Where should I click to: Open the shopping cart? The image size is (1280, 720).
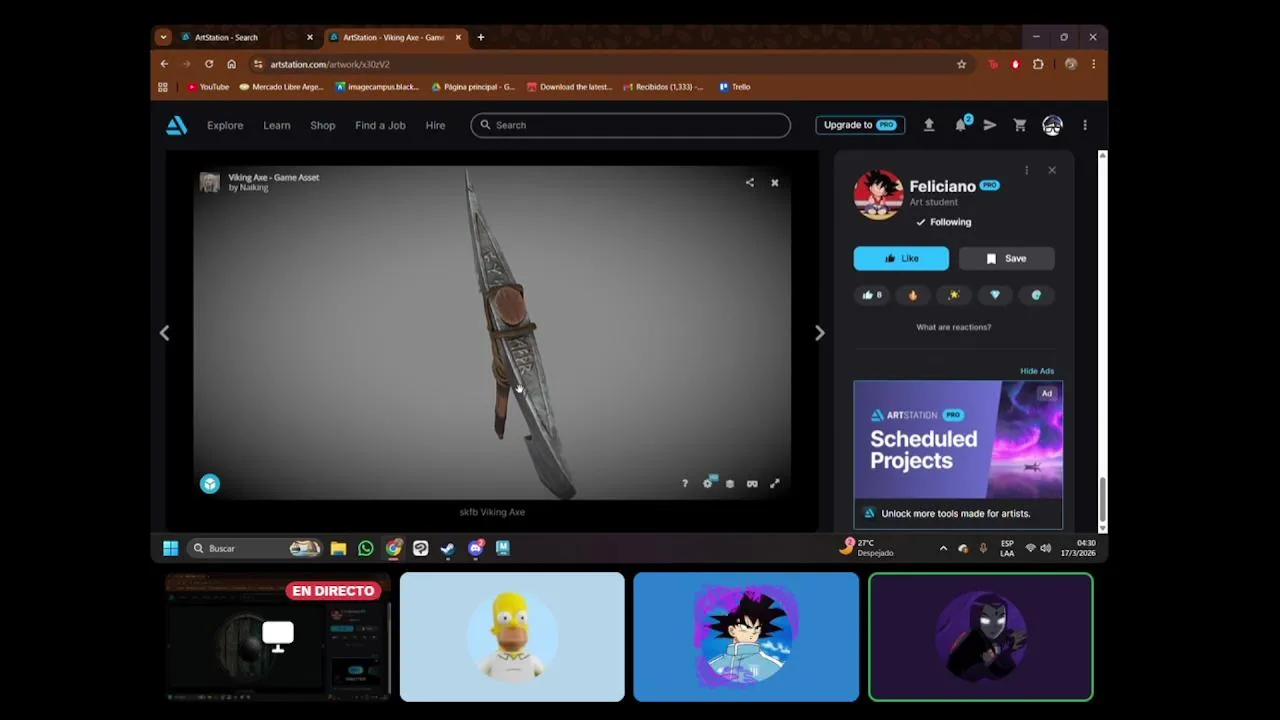[x=1020, y=125]
